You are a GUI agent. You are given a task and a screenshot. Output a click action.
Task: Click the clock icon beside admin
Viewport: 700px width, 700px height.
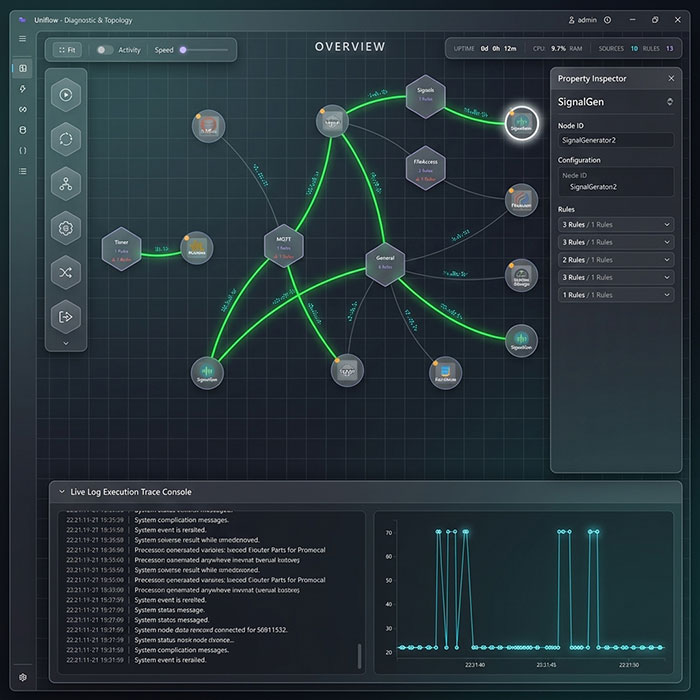(607, 20)
